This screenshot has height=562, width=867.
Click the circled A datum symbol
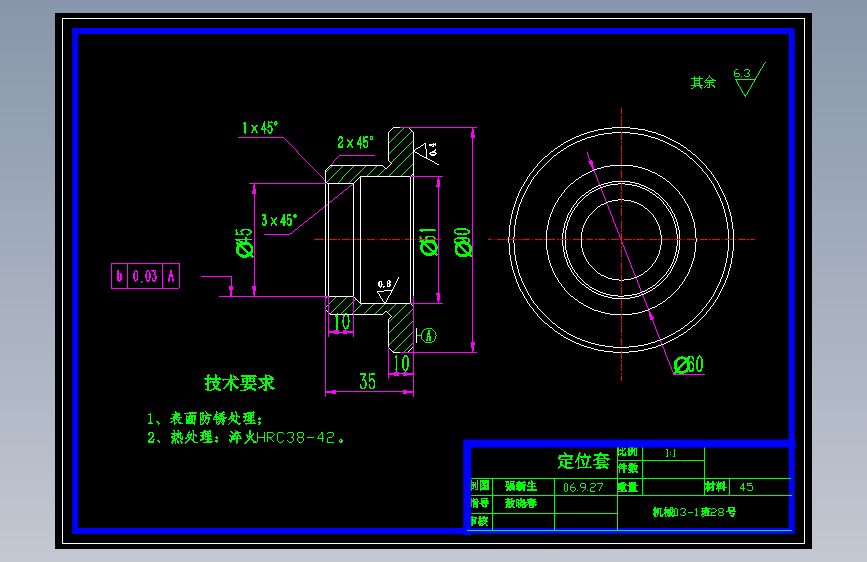pyautogui.click(x=429, y=335)
